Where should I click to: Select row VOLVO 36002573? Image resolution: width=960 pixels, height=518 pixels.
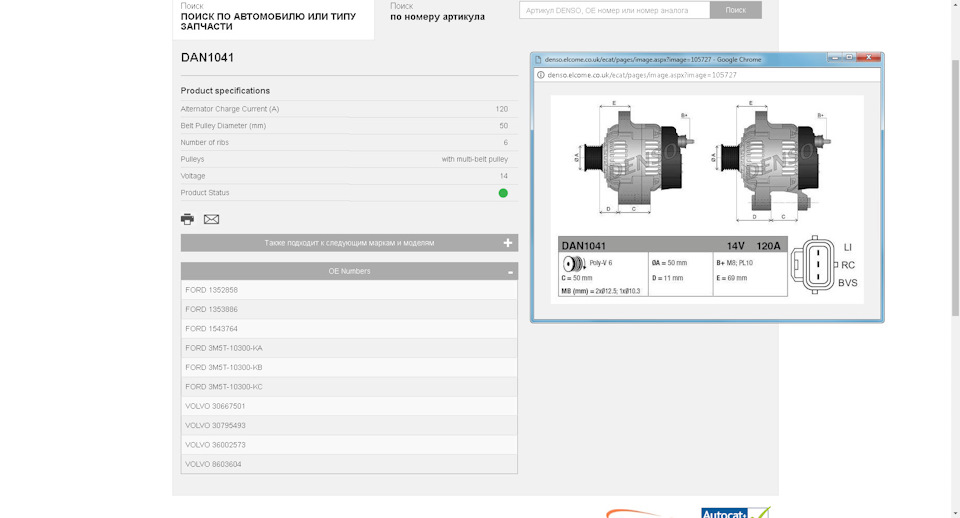click(349, 445)
